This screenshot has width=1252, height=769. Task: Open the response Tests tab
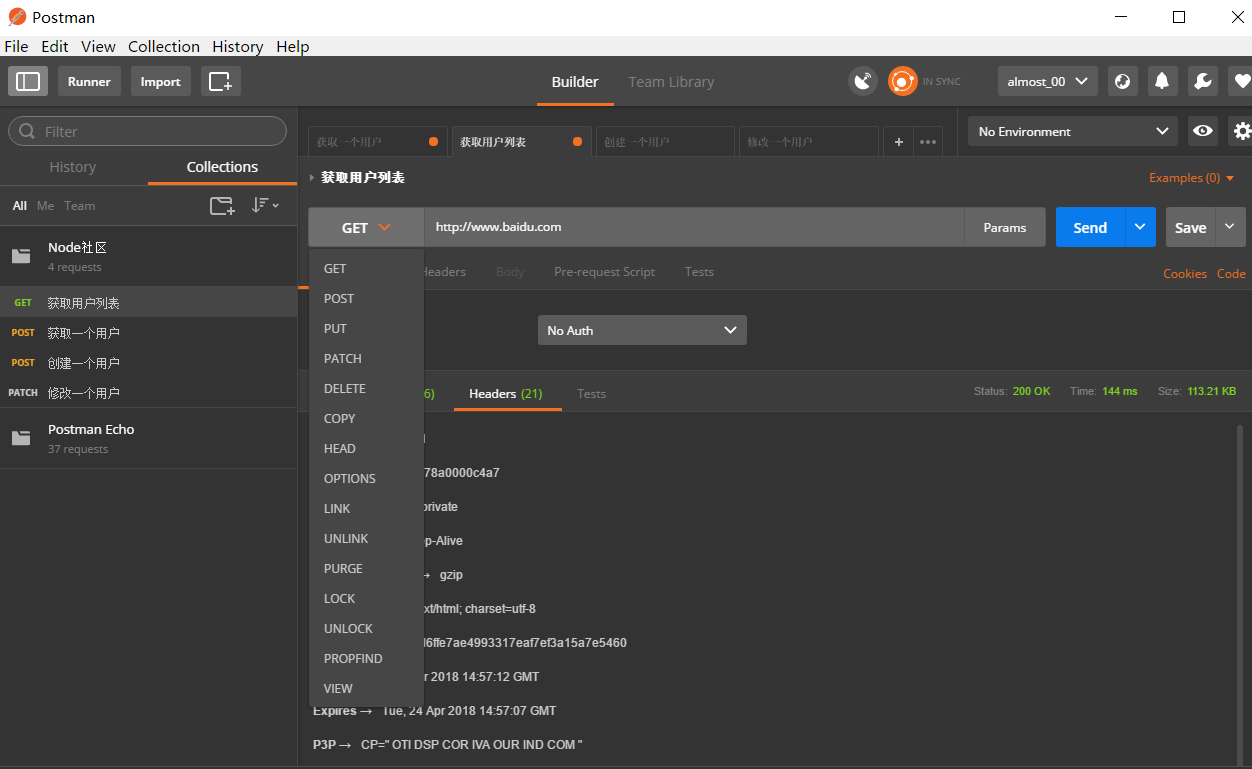point(591,393)
